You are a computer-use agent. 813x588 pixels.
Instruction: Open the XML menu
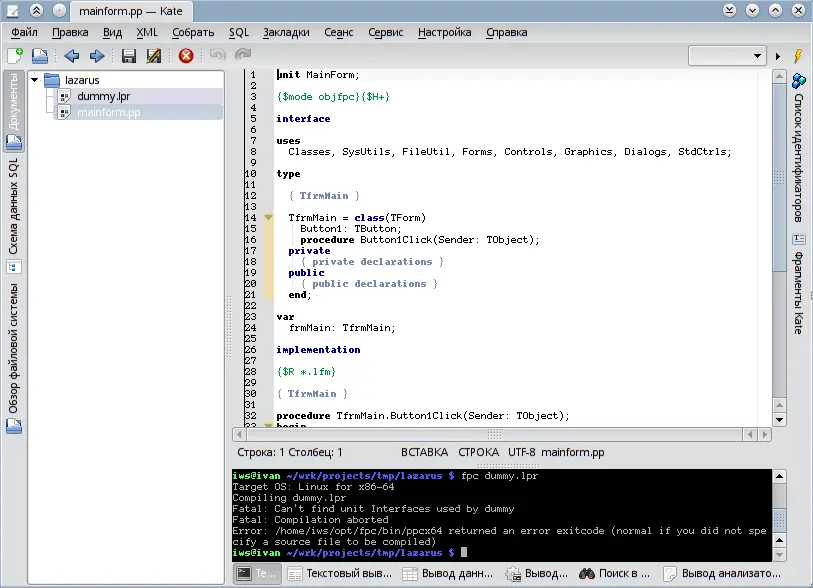(147, 32)
